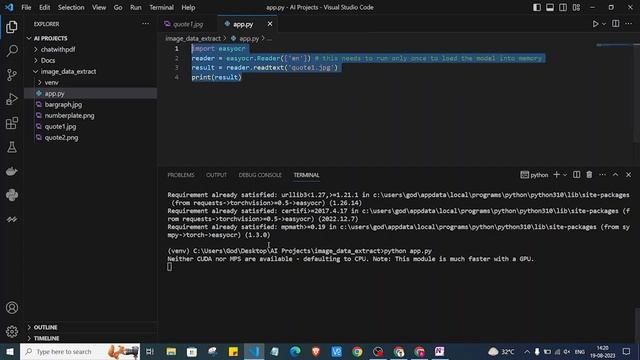Open editor More Actions ellipsis
Viewport: 640px width, 360px height.
[629, 24]
